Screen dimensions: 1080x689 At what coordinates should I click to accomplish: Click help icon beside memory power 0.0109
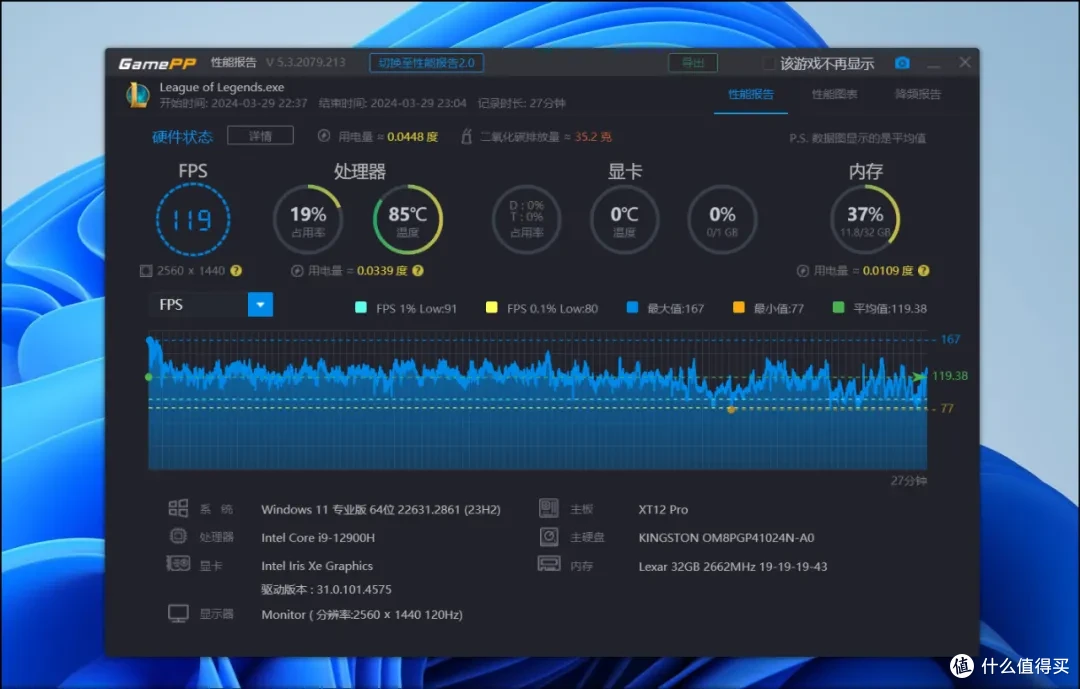[x=924, y=271]
